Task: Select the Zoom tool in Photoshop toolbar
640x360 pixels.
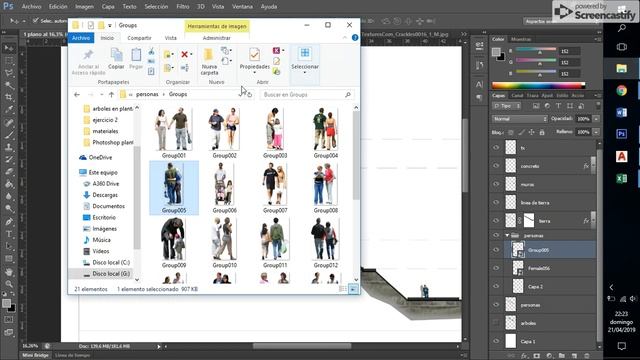Action: [x=9, y=284]
